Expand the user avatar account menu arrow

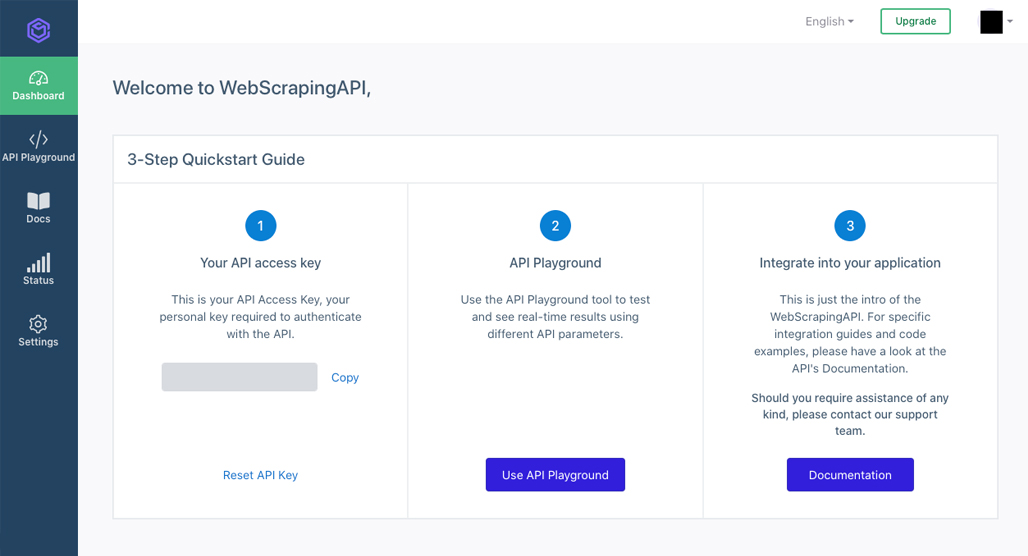[1010, 22]
